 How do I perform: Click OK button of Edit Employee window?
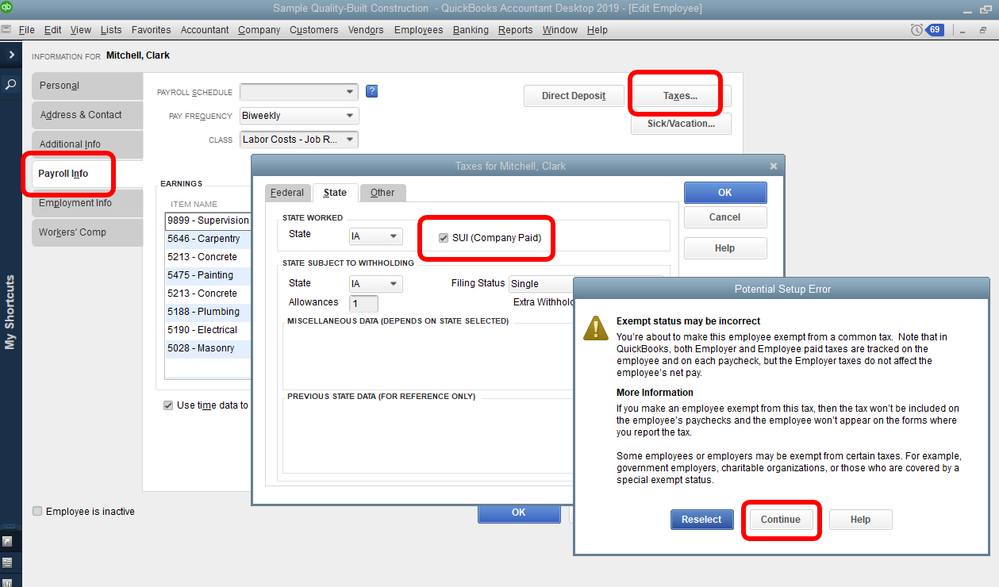pos(519,513)
